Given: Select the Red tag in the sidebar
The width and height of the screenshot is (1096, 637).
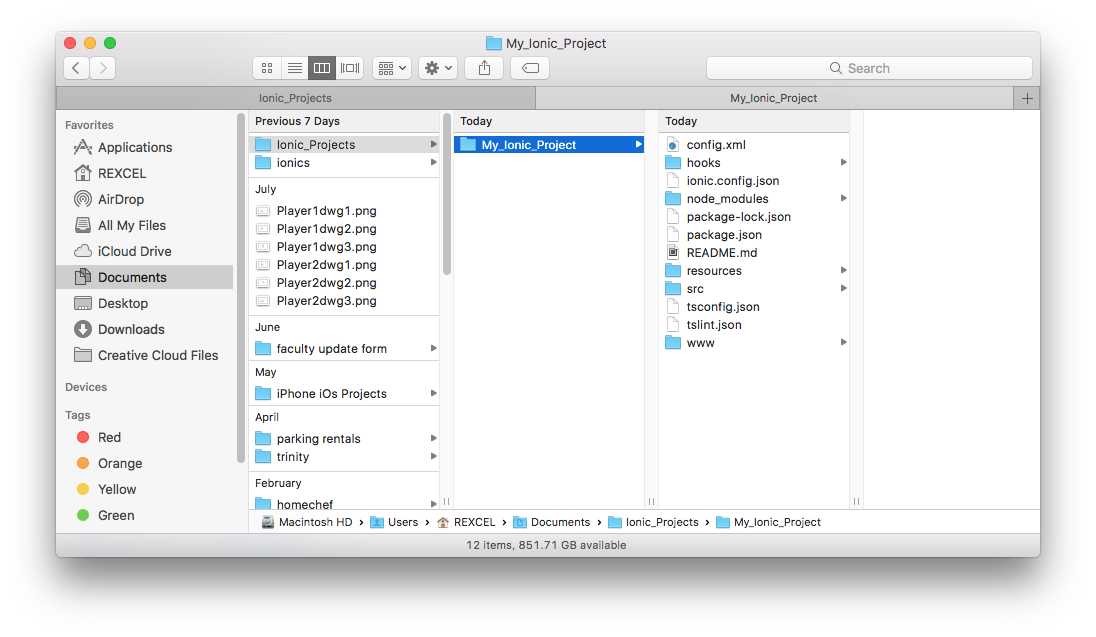Looking at the screenshot, I should point(108,437).
